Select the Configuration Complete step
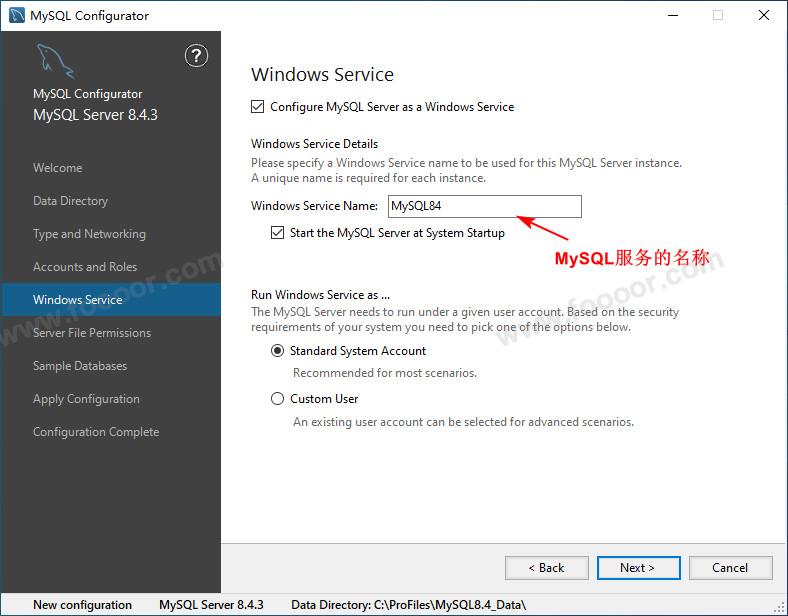 [96, 432]
